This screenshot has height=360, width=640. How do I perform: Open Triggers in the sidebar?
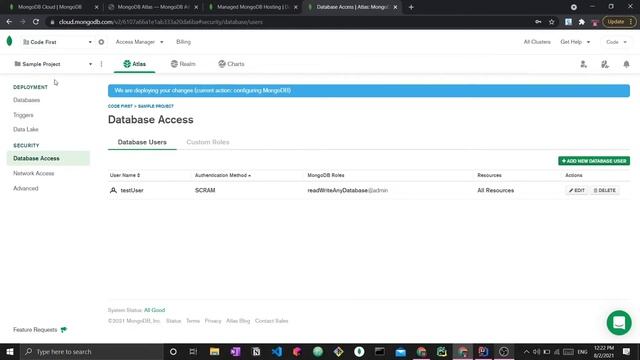tap(23, 115)
